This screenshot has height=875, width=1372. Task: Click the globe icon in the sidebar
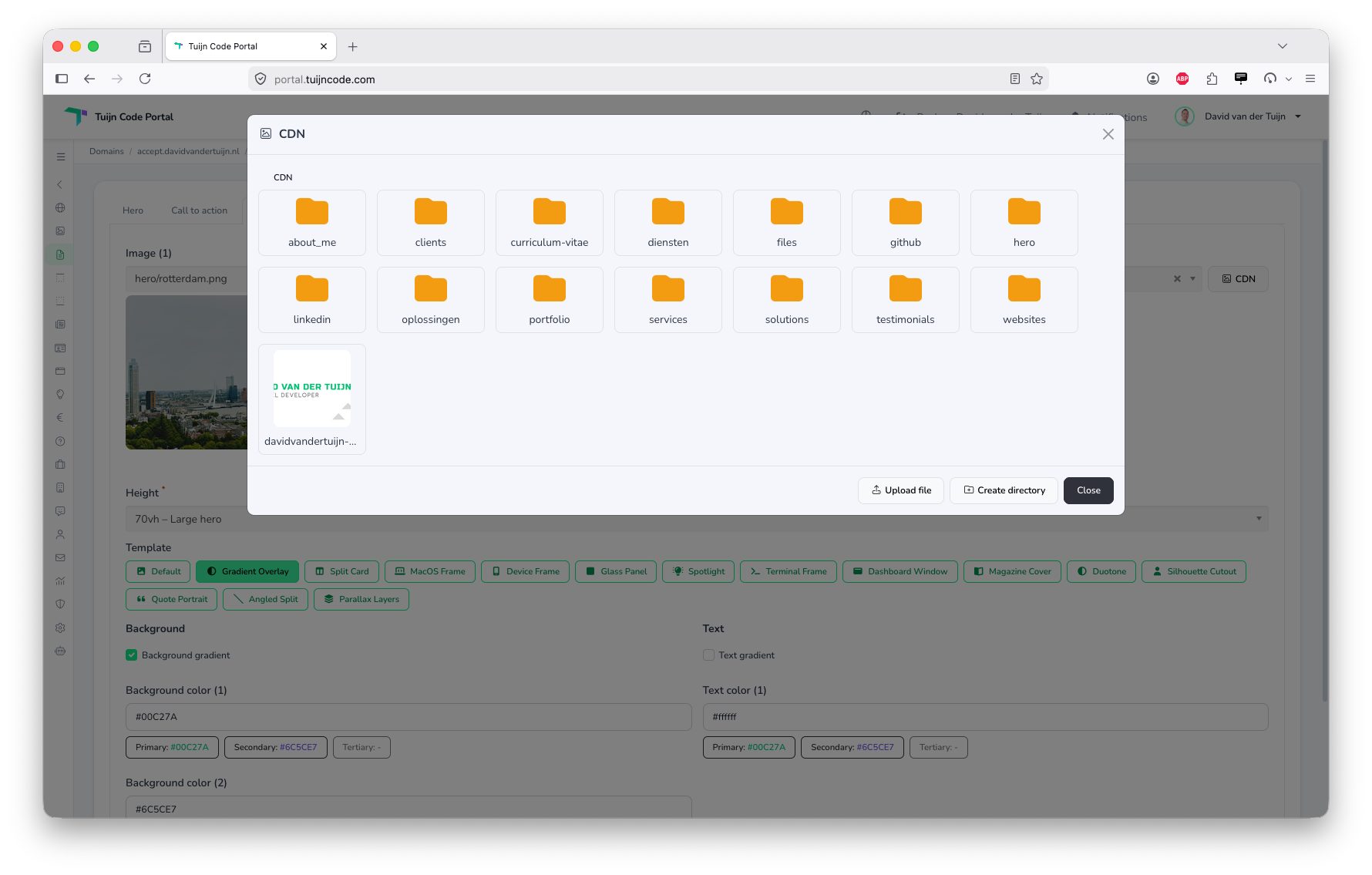(x=60, y=208)
